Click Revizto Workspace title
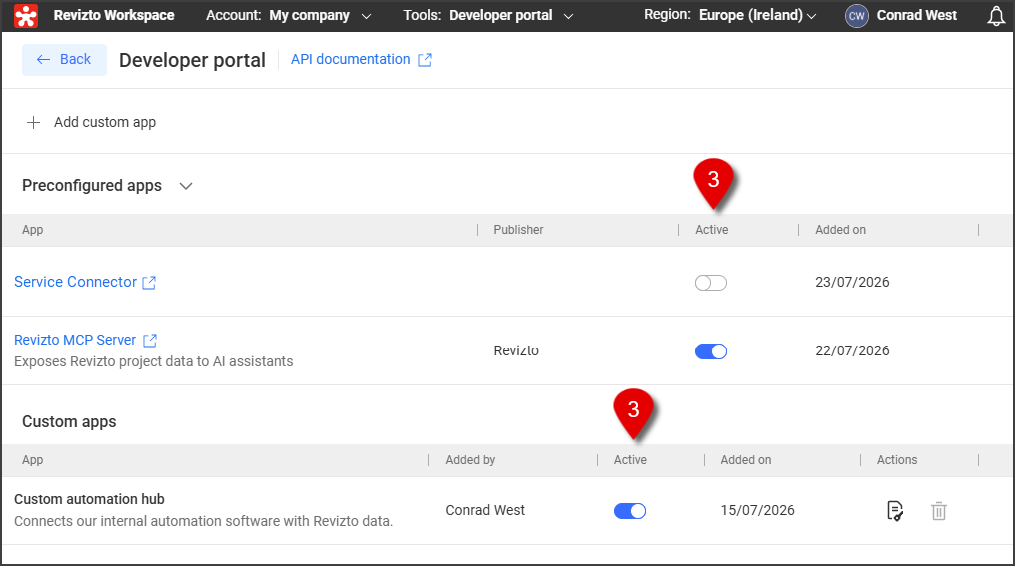This screenshot has width=1015, height=566. point(114,16)
